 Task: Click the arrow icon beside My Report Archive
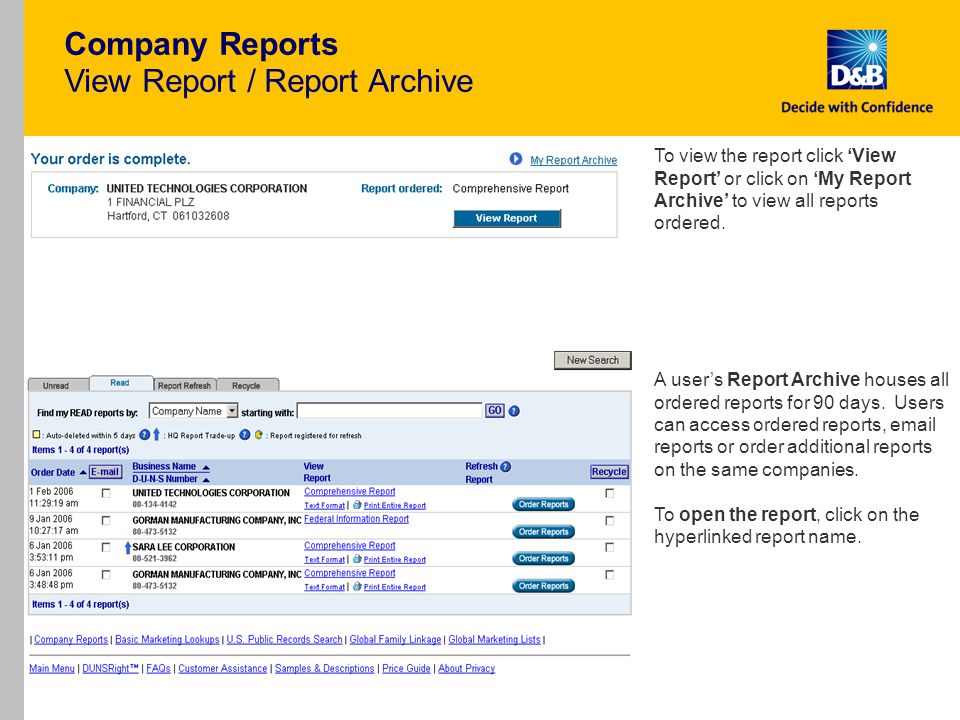pos(516,159)
